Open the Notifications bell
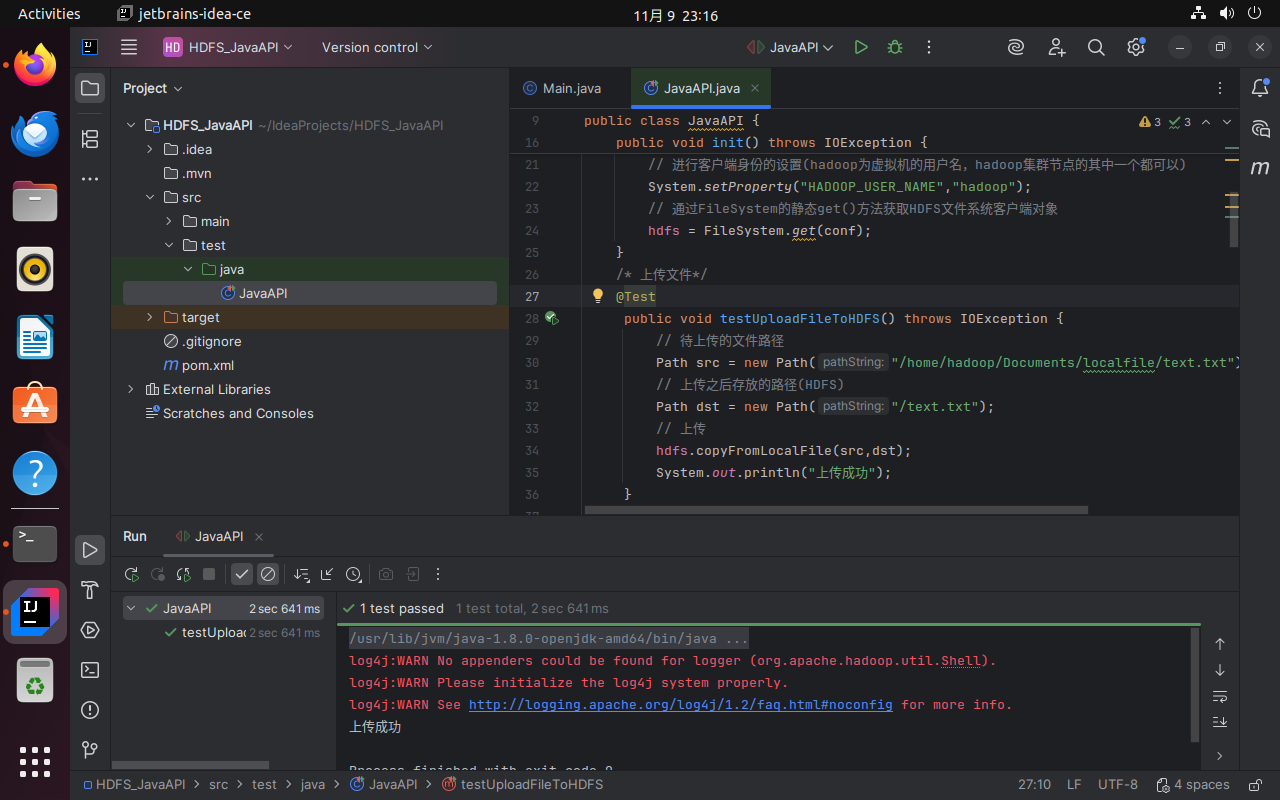This screenshot has height=800, width=1280. pos(1260,88)
